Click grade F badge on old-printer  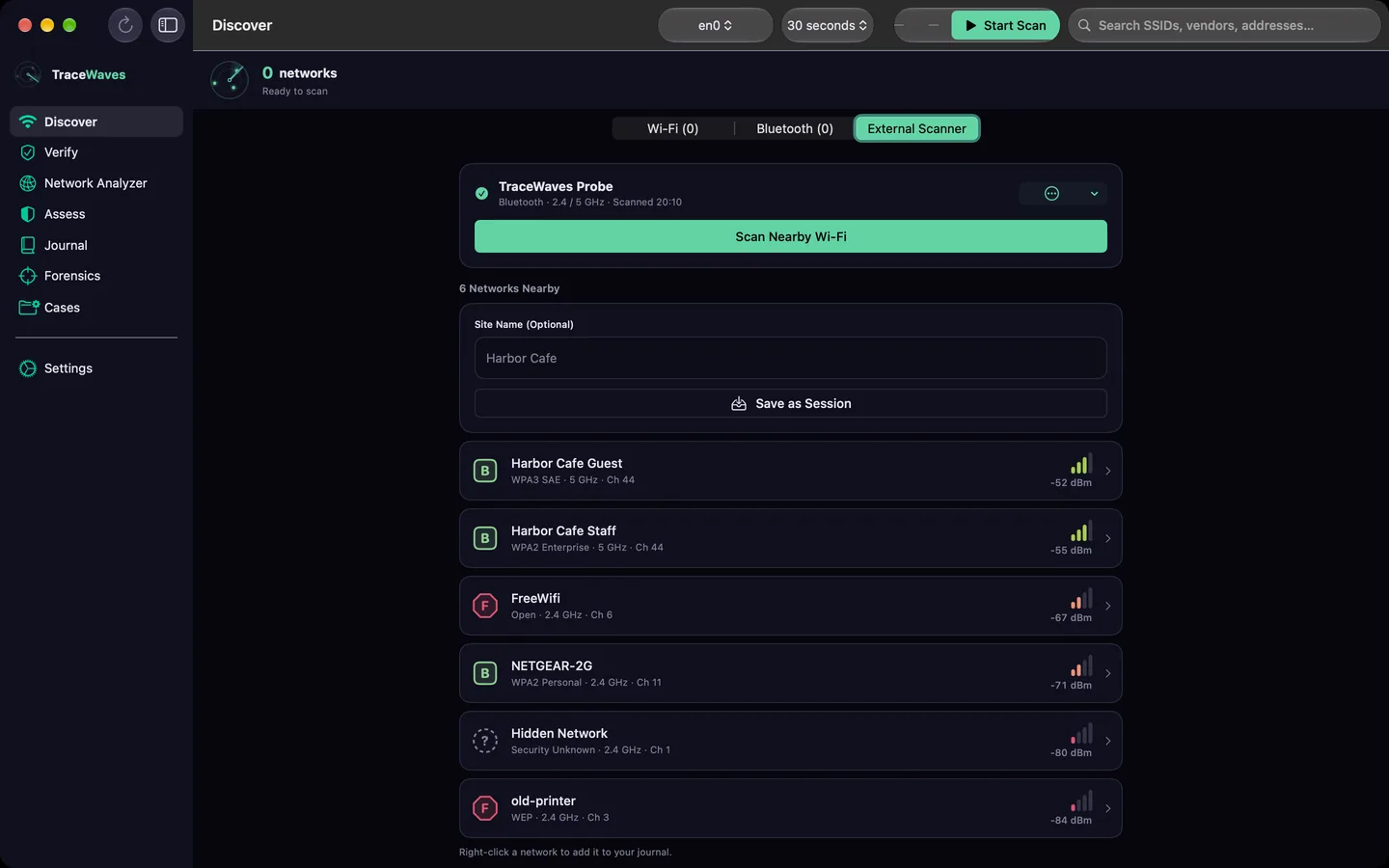point(485,808)
